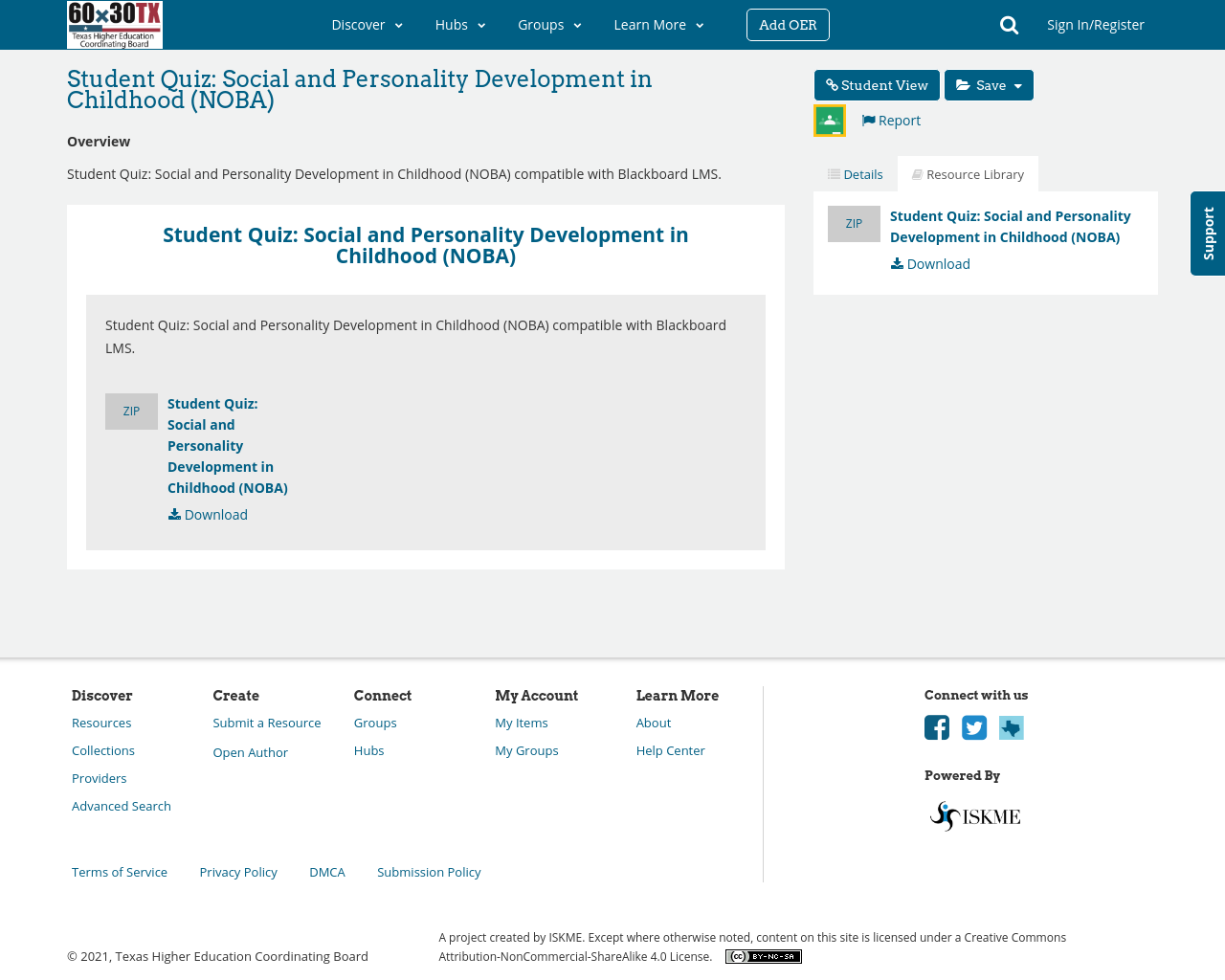This screenshot has height=980, width=1225.
Task: Click the Creative Commons license badge
Action: point(763,954)
